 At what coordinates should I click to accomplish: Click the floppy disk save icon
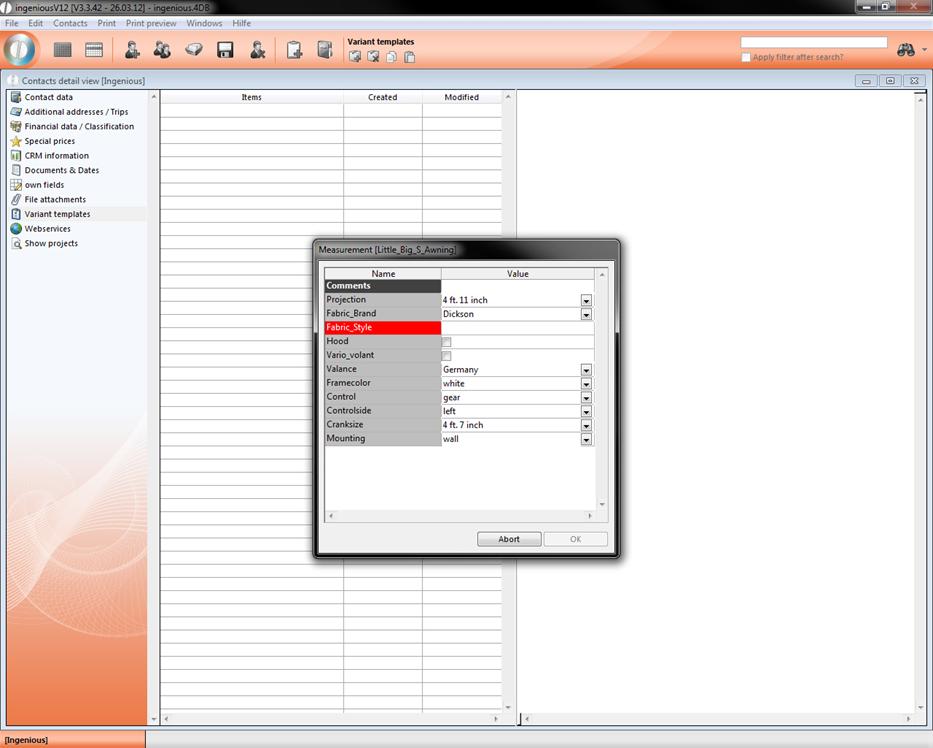pyautogui.click(x=225, y=50)
